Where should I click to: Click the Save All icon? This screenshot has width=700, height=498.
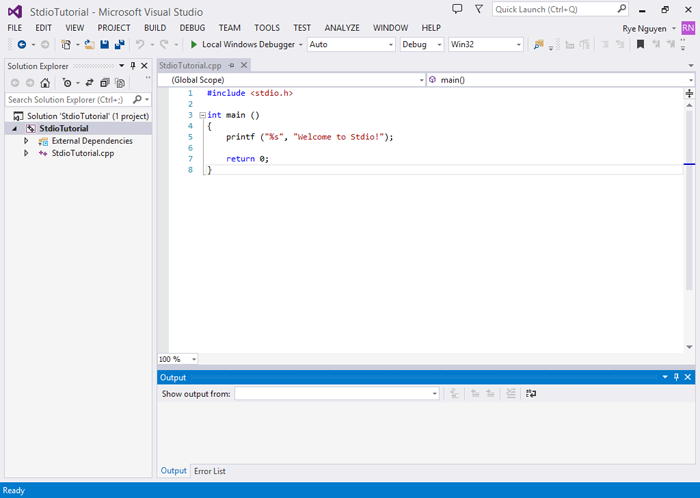coord(119,44)
